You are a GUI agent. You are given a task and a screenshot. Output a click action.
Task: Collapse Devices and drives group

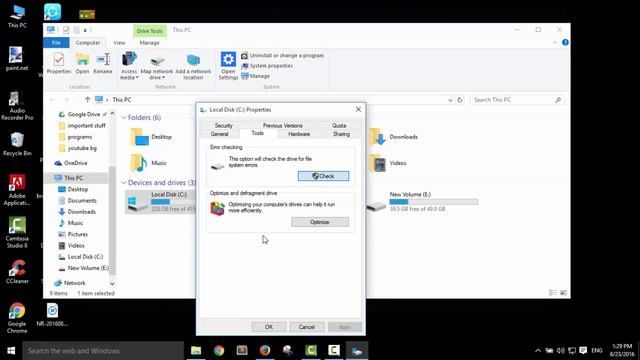124,182
